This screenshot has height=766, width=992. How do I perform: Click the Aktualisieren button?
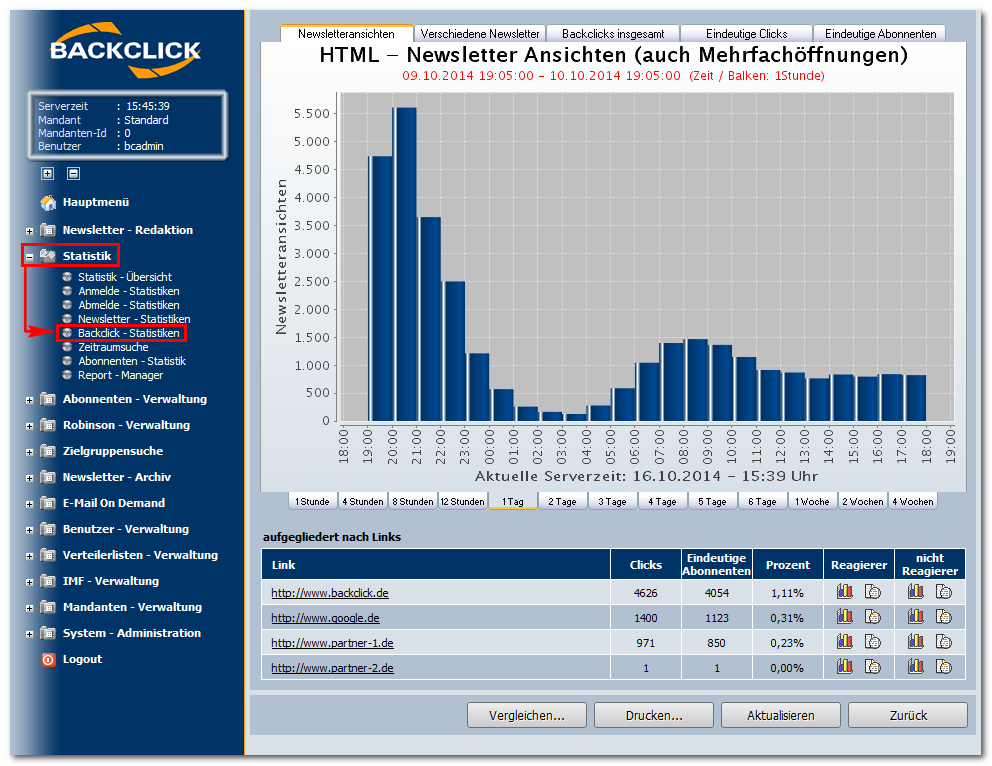pos(781,715)
